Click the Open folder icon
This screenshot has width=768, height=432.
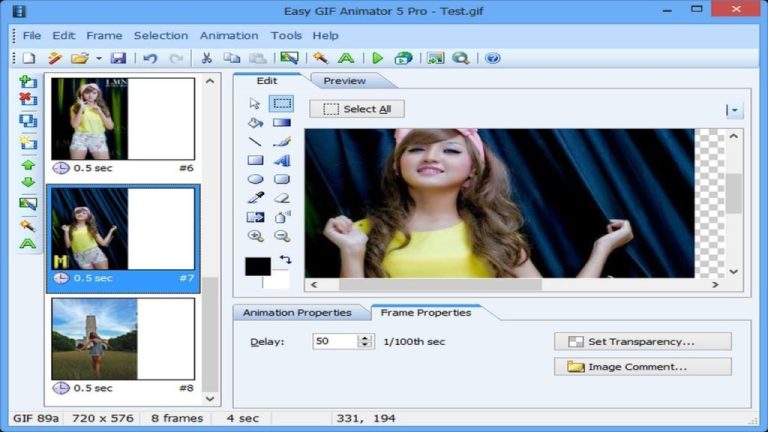pos(79,58)
